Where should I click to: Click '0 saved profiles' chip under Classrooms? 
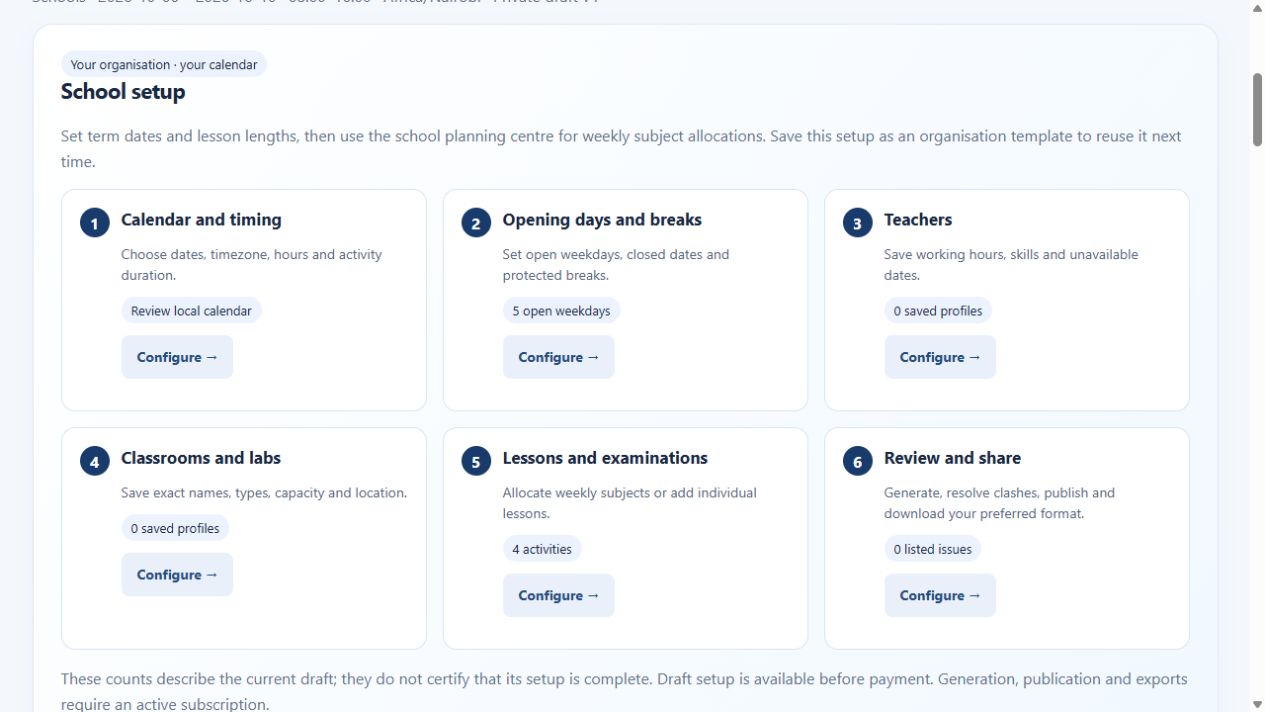pos(175,528)
